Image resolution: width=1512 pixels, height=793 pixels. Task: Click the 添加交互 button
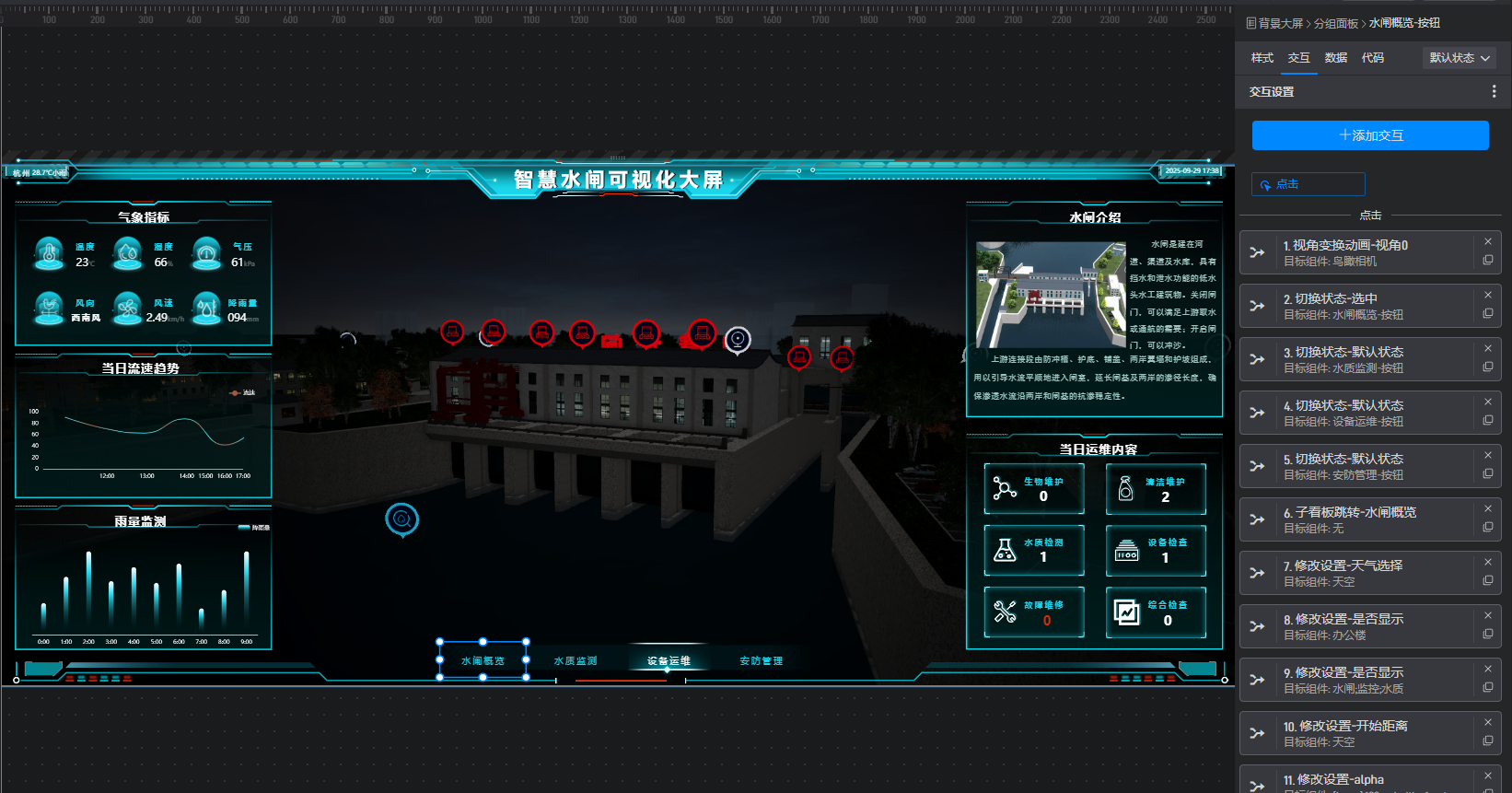pos(1370,135)
